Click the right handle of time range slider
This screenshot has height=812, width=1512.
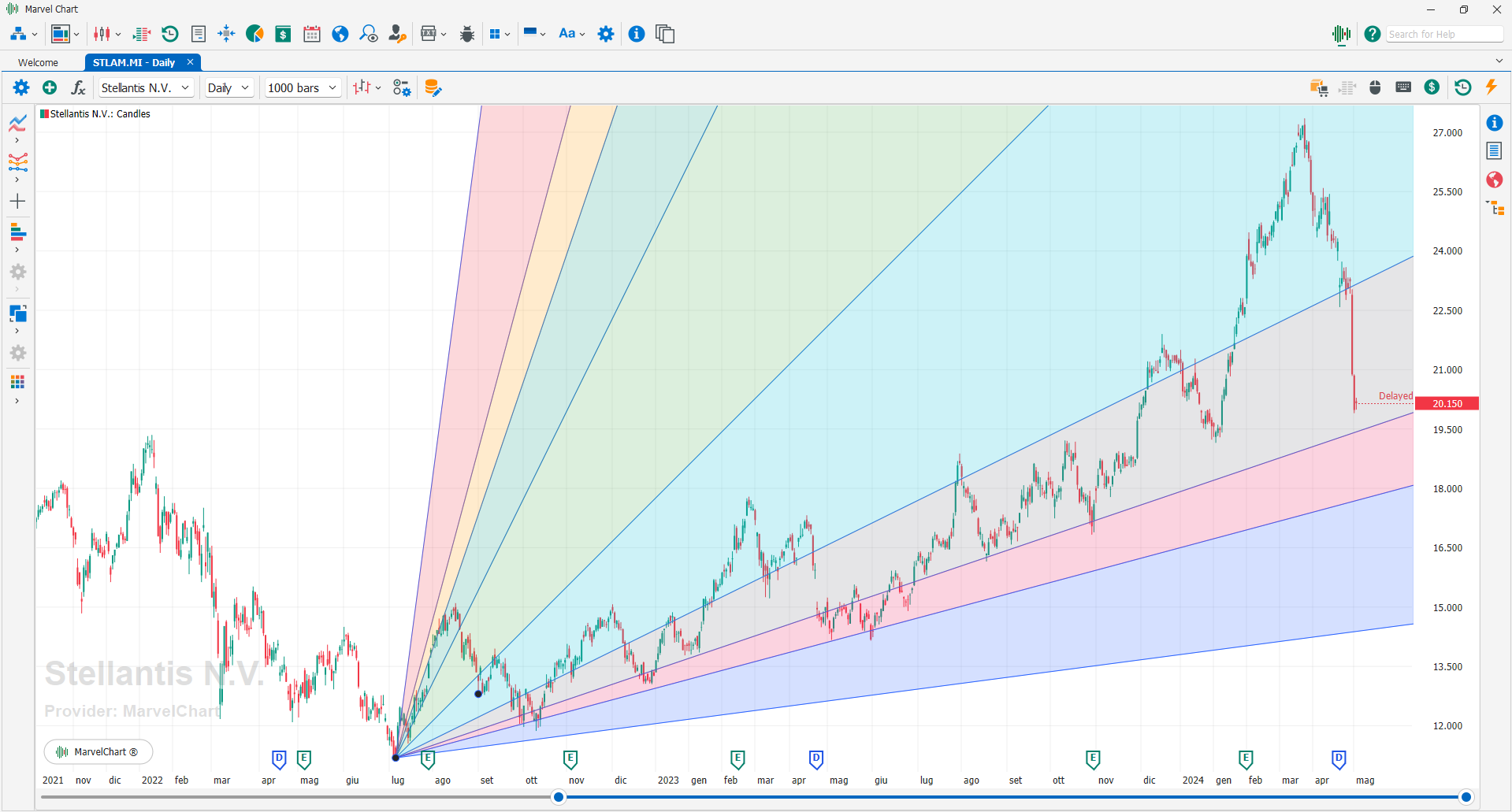click(x=1466, y=797)
